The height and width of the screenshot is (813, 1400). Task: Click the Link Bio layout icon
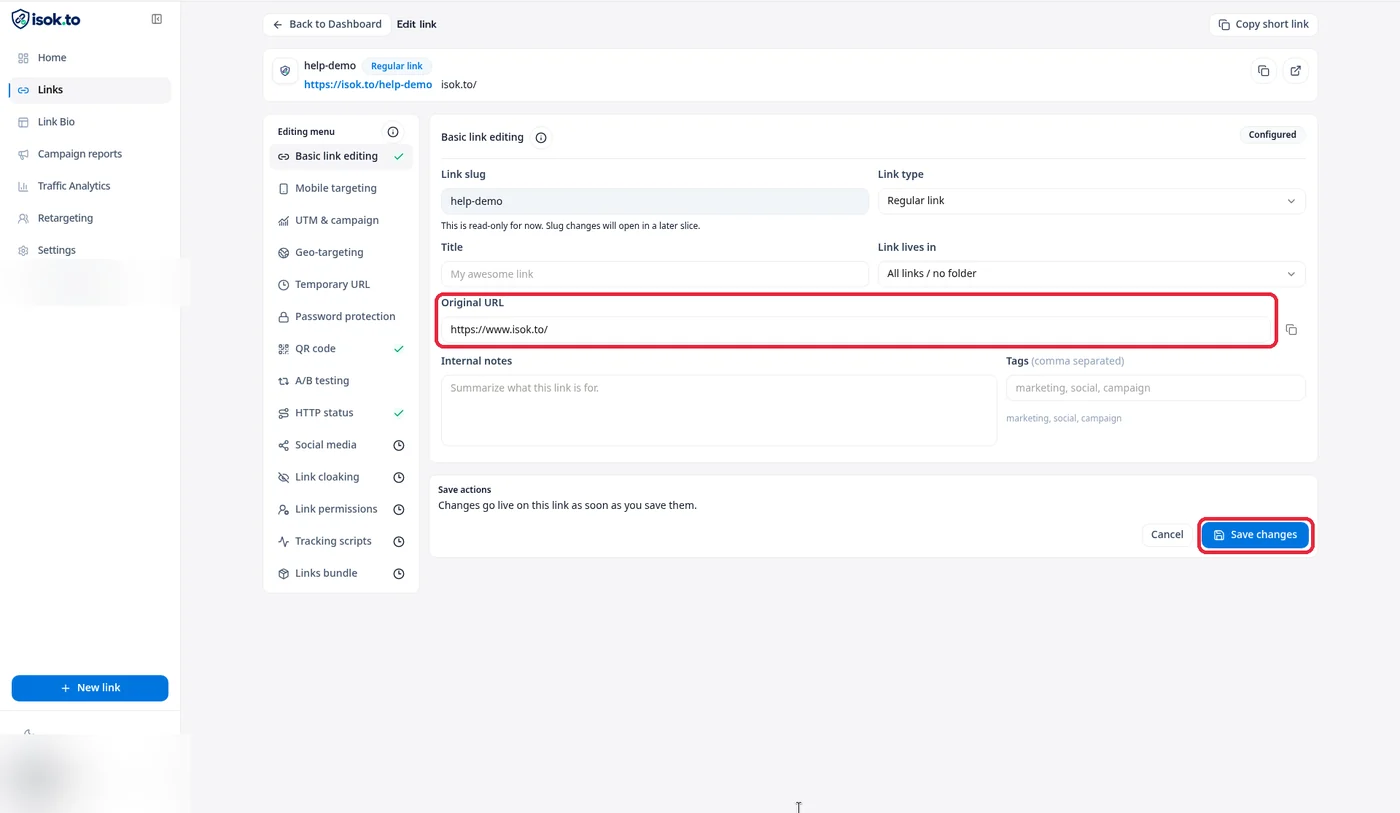pyautogui.click(x=24, y=122)
